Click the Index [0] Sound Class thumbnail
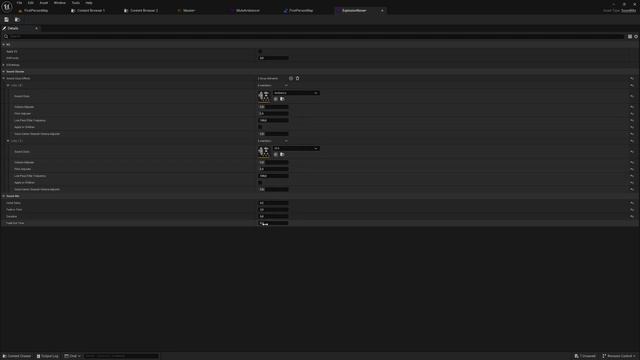Image resolution: width=640 pixels, height=360 pixels. pos(264,96)
